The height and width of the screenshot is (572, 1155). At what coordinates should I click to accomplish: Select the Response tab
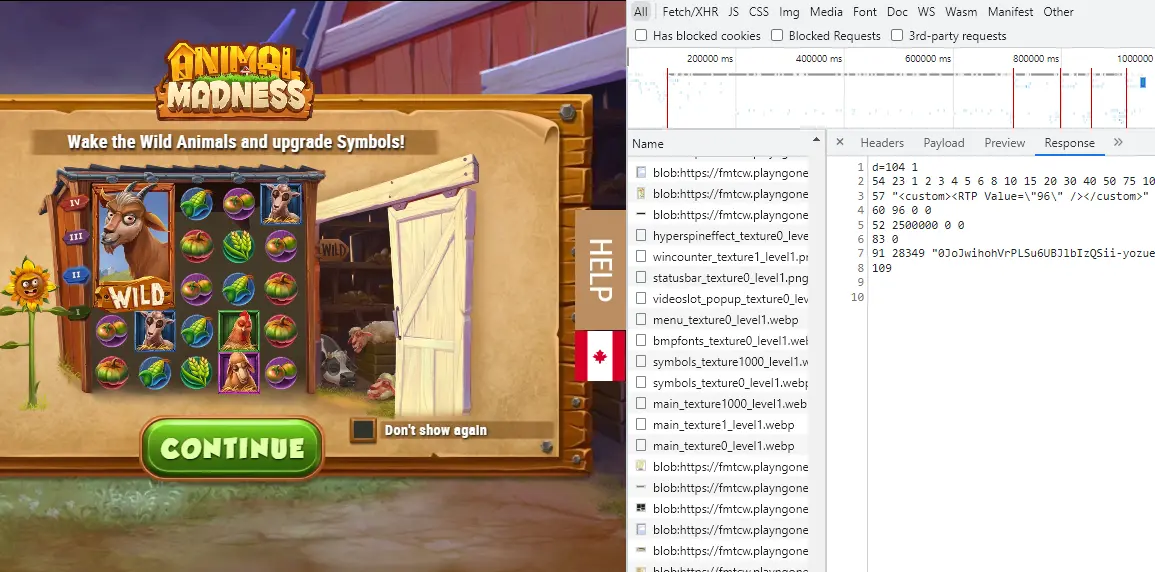[1069, 143]
